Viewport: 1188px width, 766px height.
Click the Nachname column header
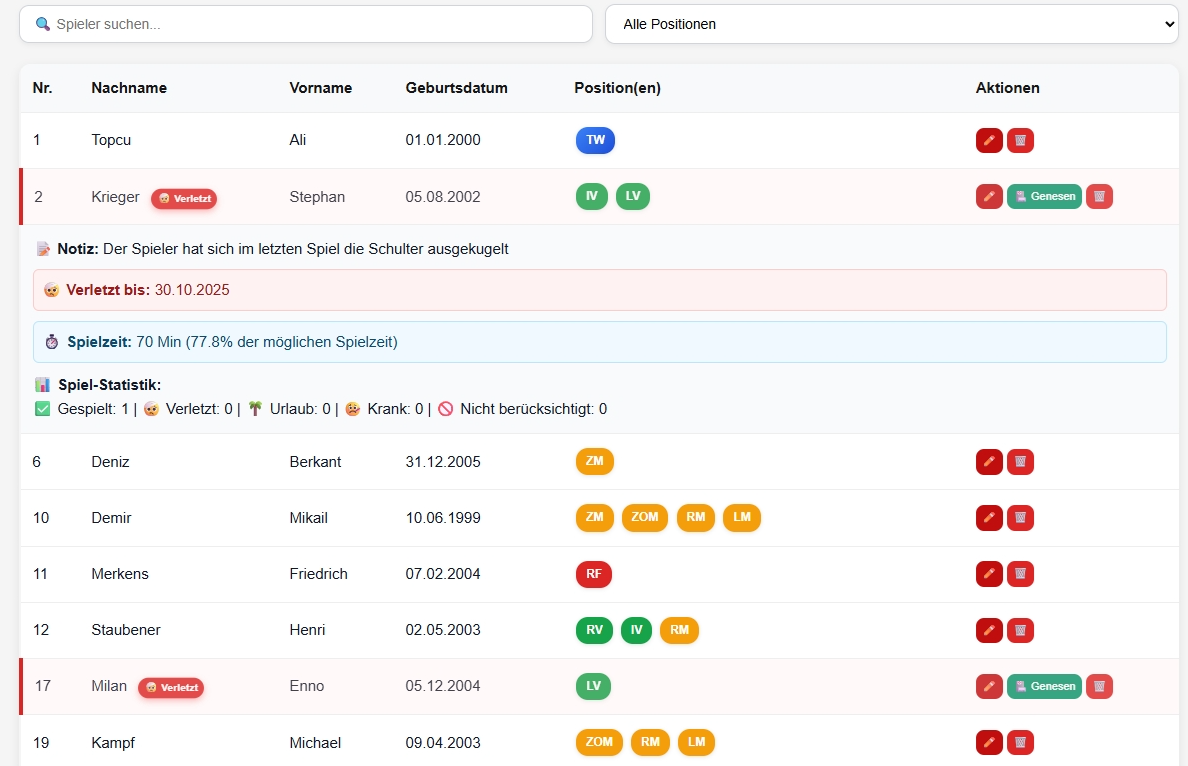[x=129, y=88]
